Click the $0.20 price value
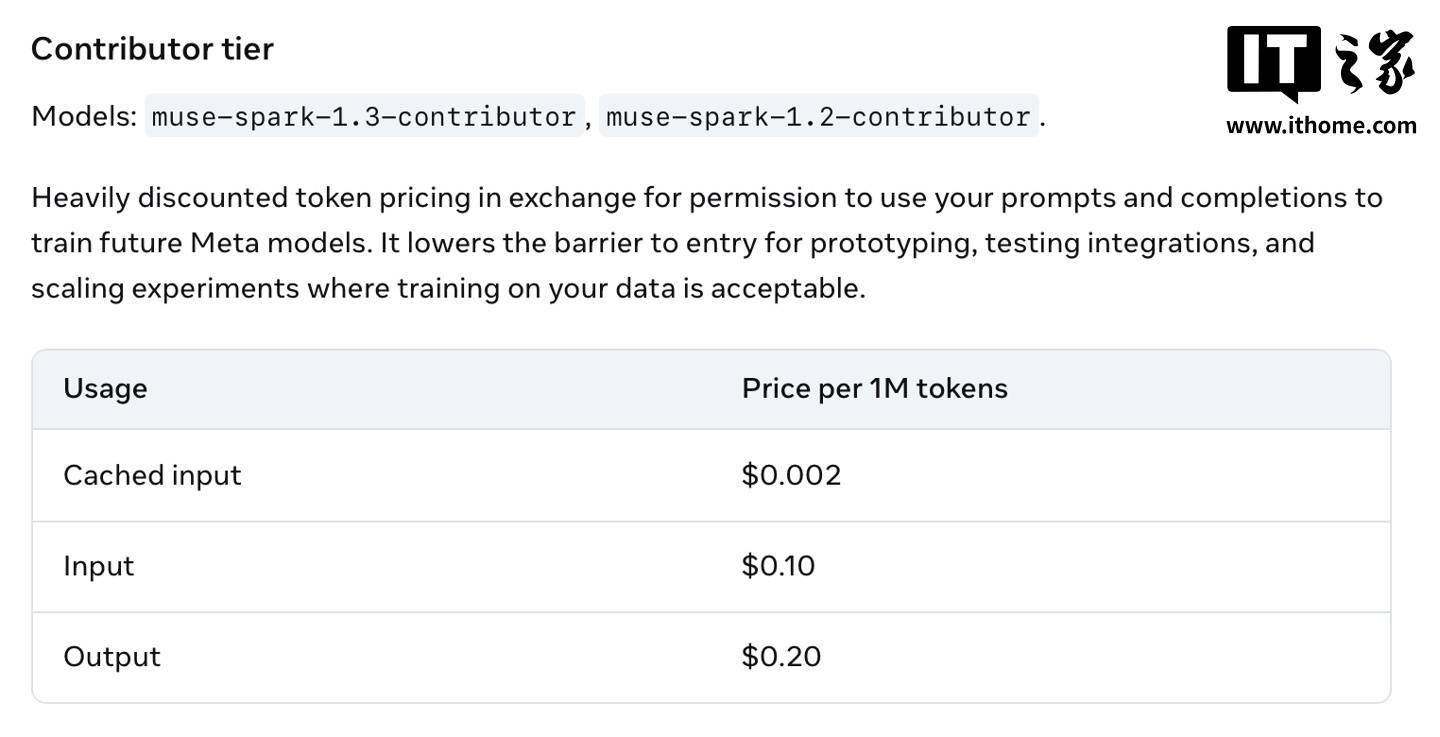The width and height of the screenshot is (1440, 737). click(x=781, y=657)
